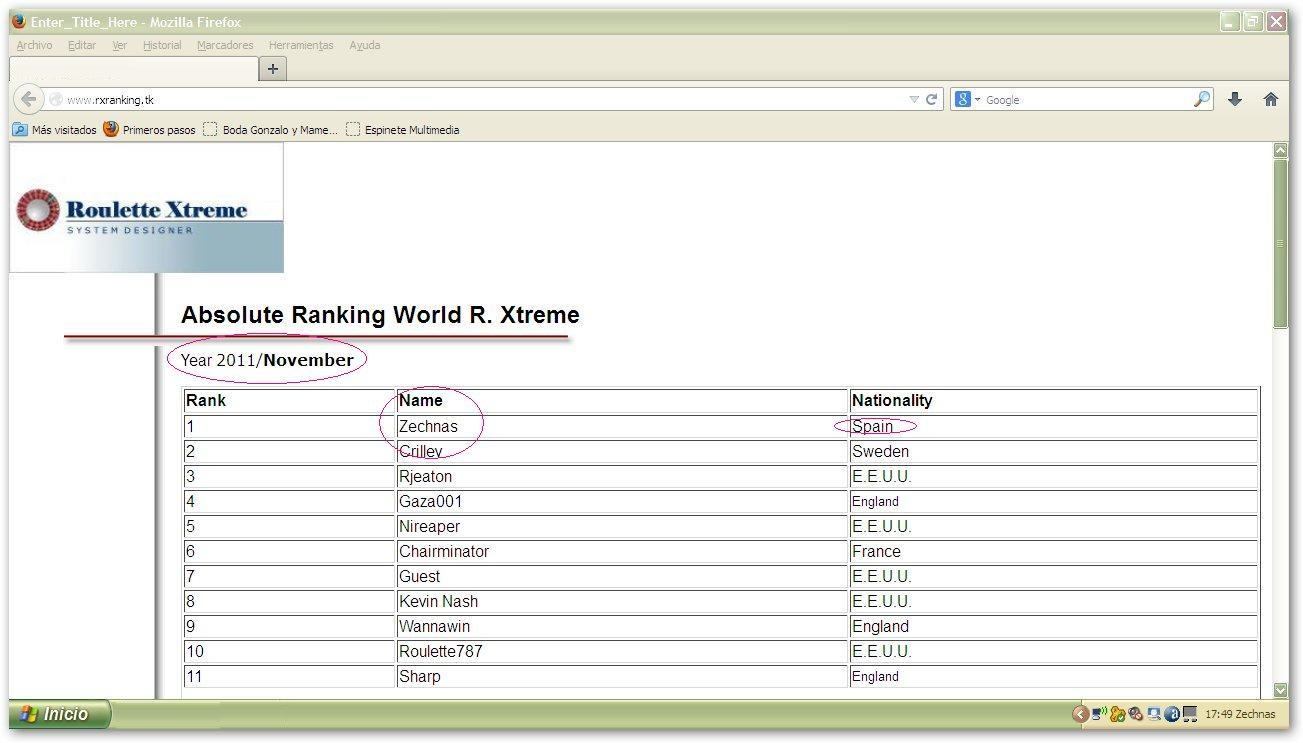Open the Archivo menu
This screenshot has height=743, width=1303.
click(x=35, y=45)
